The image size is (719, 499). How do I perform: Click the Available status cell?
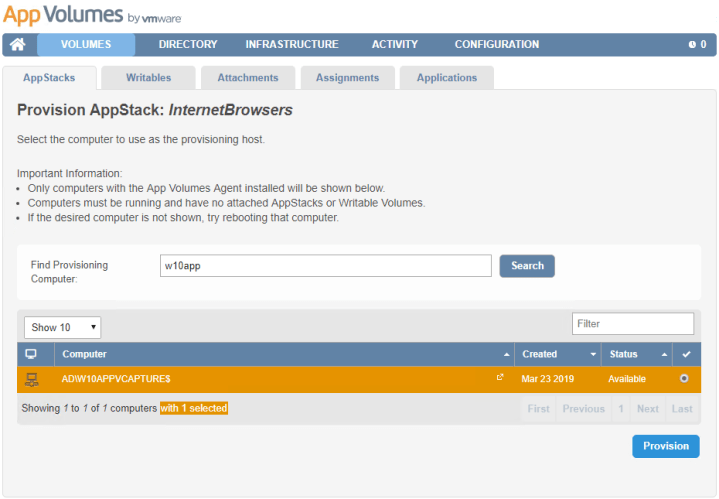627,379
